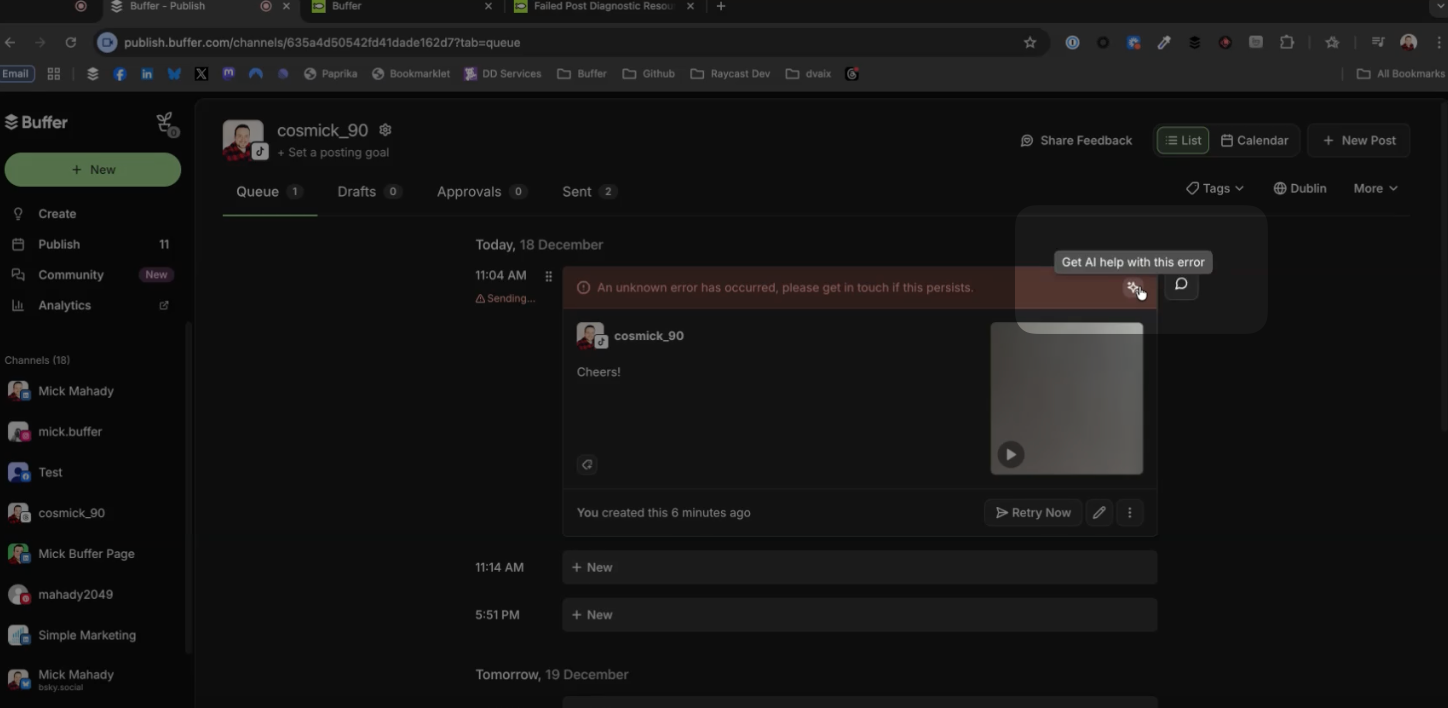Open the dvaix bookmarks folder

(808, 74)
